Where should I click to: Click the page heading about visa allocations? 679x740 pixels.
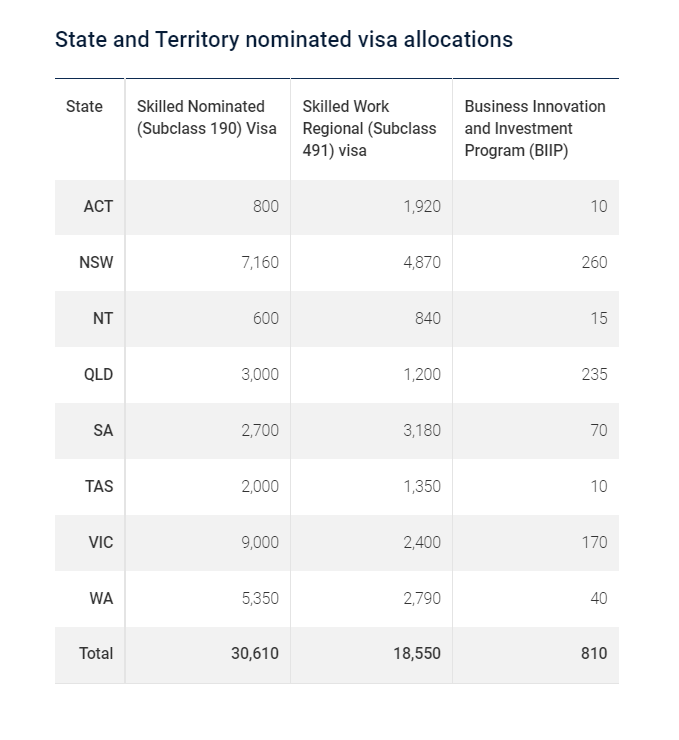[x=284, y=40]
